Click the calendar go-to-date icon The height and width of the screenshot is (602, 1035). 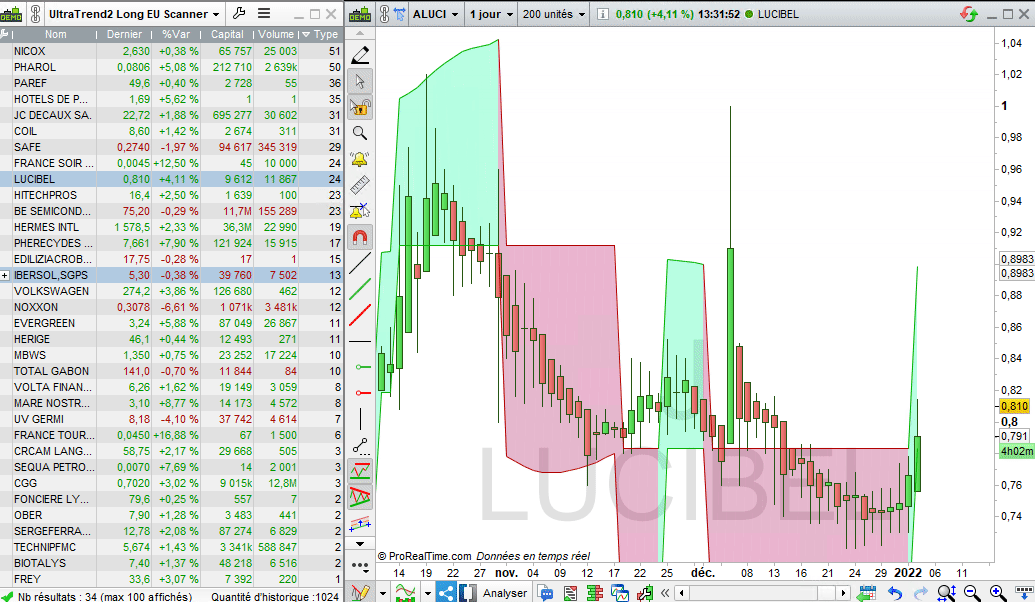coord(866,593)
